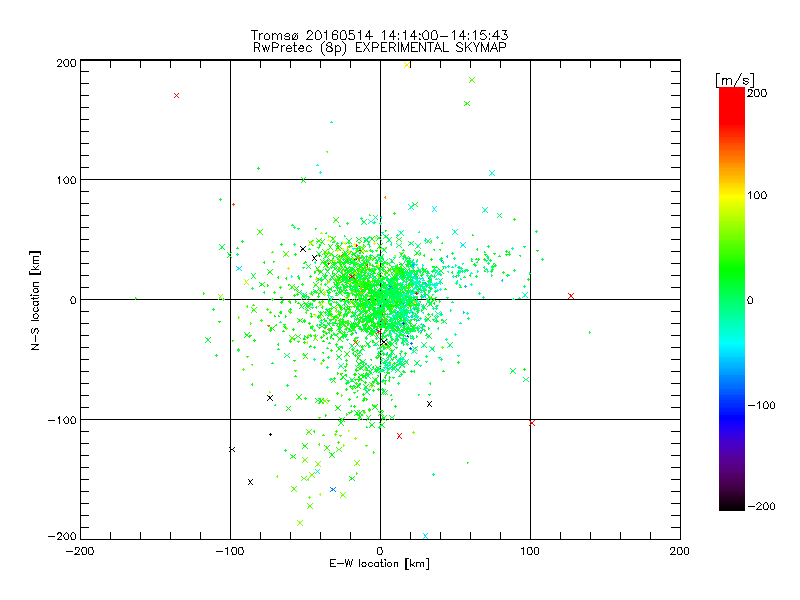Click the N-S axis tick label "-200"
Viewport: 800px width, 600px height.
62,536
